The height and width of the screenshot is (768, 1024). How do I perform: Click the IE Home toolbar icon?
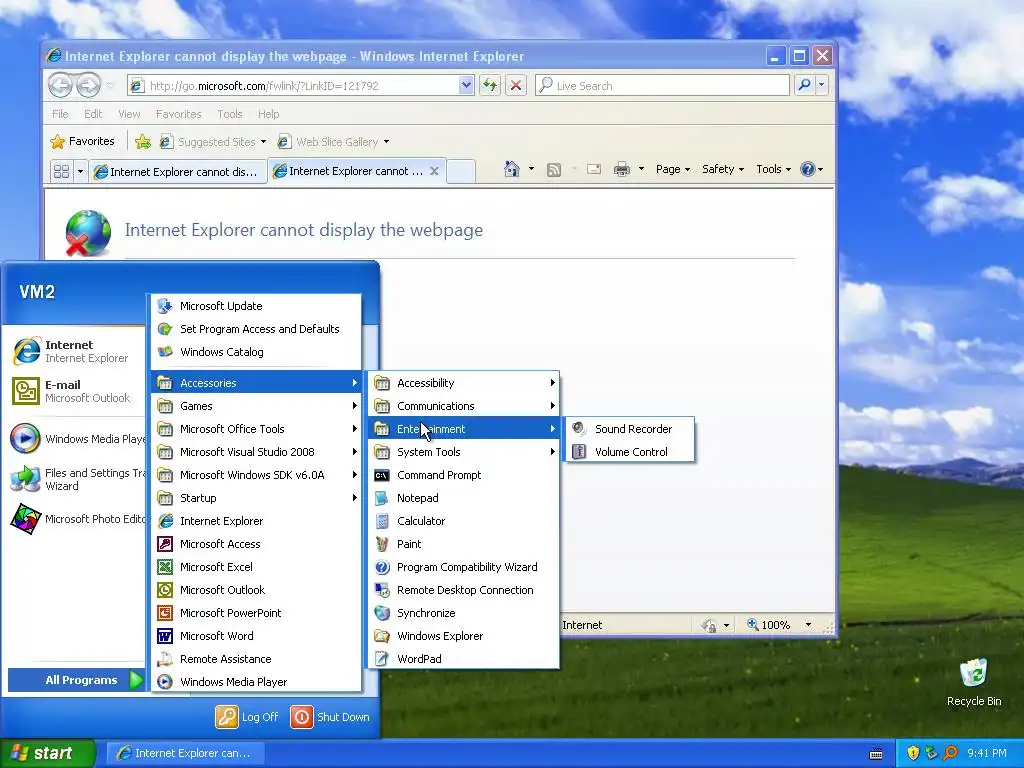(x=511, y=169)
